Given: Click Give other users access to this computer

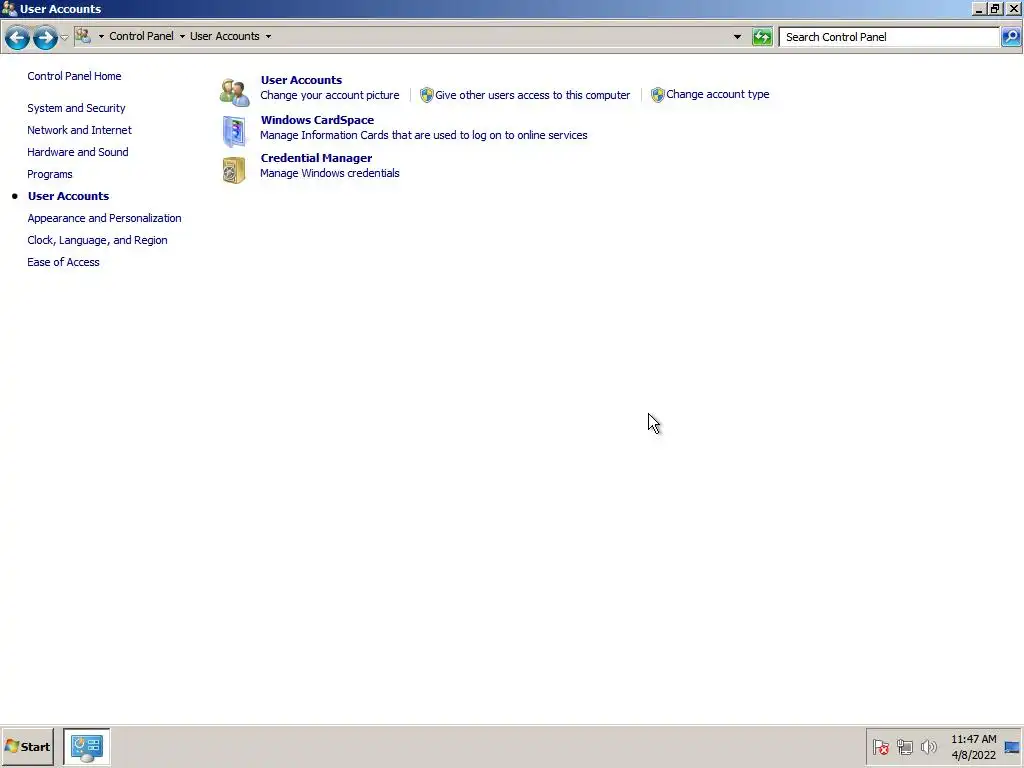Looking at the screenshot, I should 533,95.
